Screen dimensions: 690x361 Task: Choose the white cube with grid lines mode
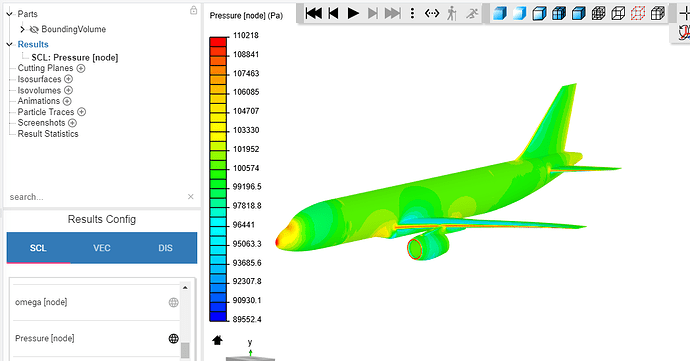[x=658, y=13]
